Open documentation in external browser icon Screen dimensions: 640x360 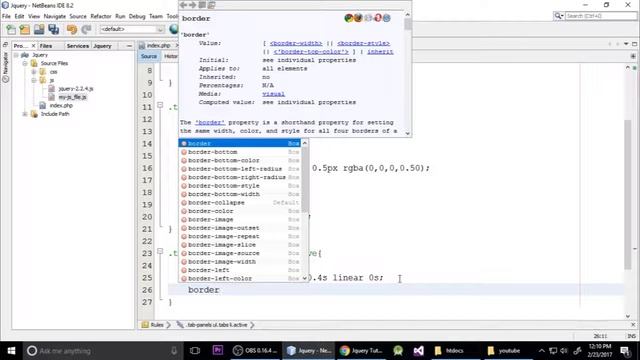click(x=211, y=5)
